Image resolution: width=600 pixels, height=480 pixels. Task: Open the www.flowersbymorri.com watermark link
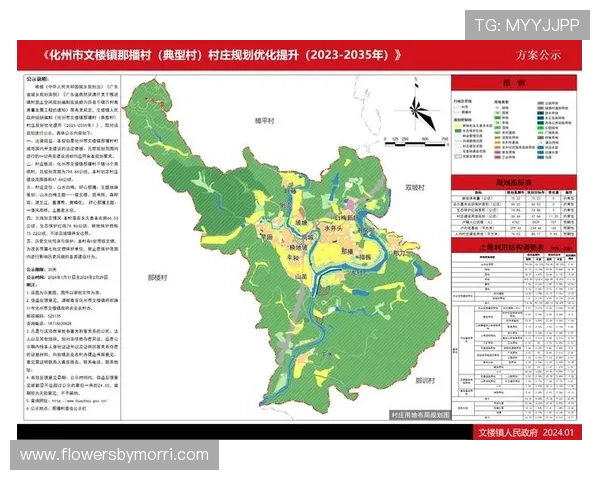point(115,455)
